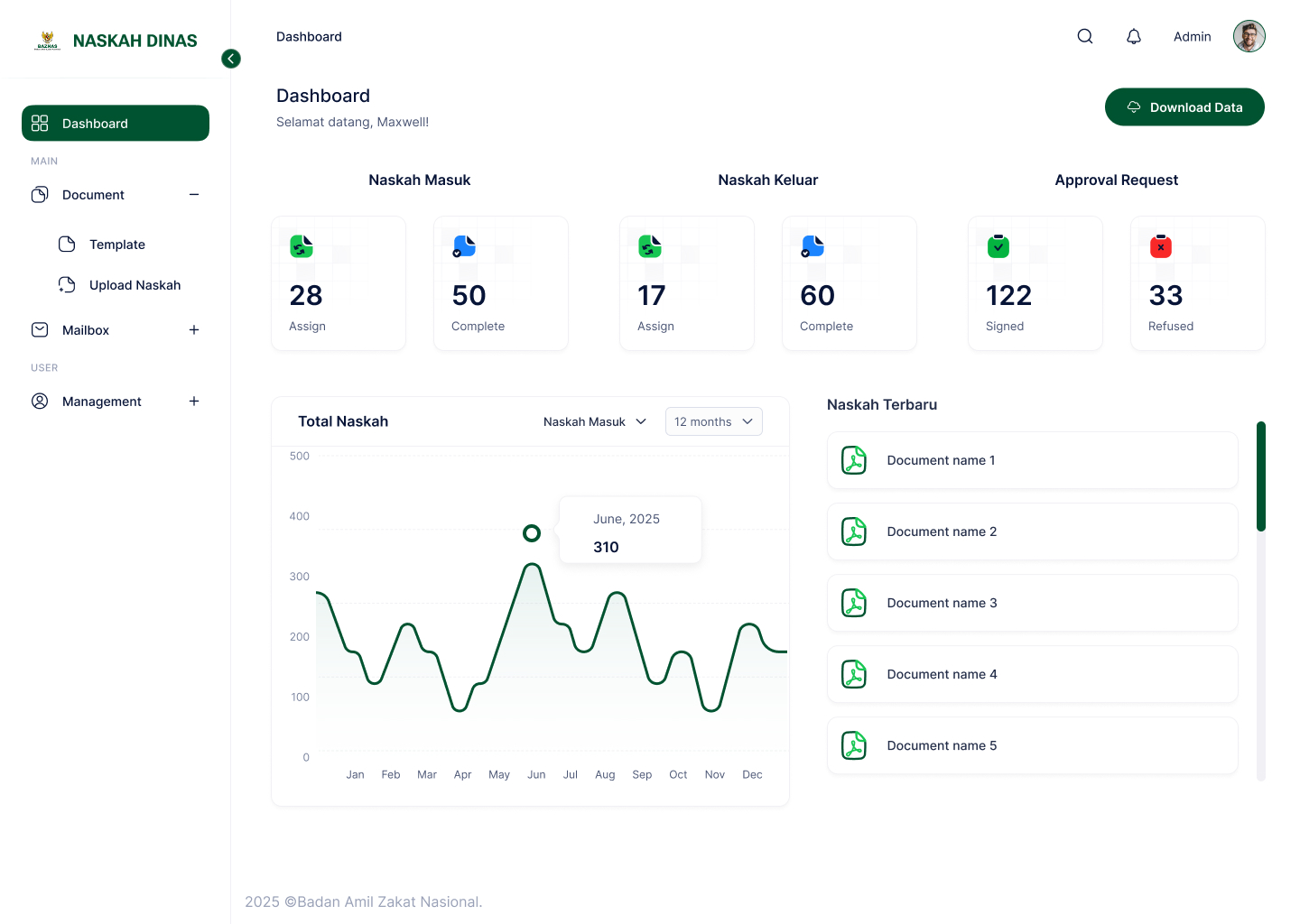Click the PDF icon for Document name 5
The width and height of the screenshot is (1300, 924).
[854, 745]
